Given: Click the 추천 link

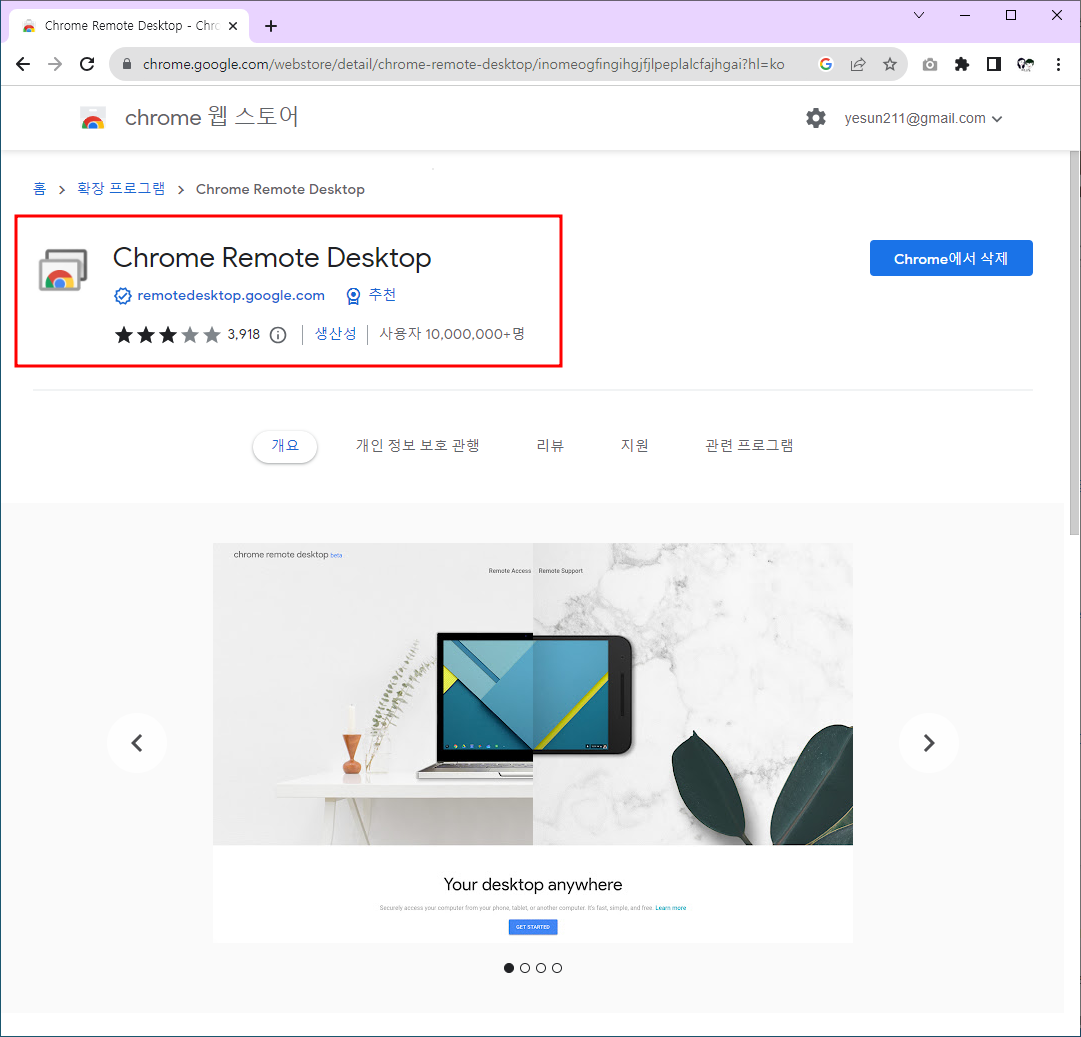Looking at the screenshot, I should point(382,295).
